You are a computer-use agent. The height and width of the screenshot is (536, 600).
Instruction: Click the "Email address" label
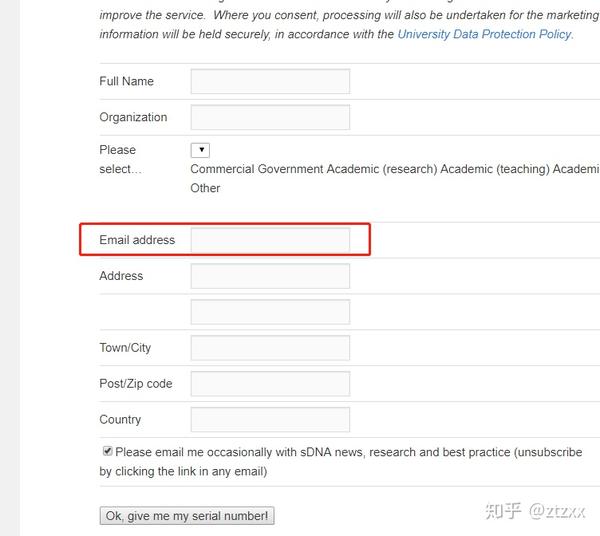(x=137, y=240)
